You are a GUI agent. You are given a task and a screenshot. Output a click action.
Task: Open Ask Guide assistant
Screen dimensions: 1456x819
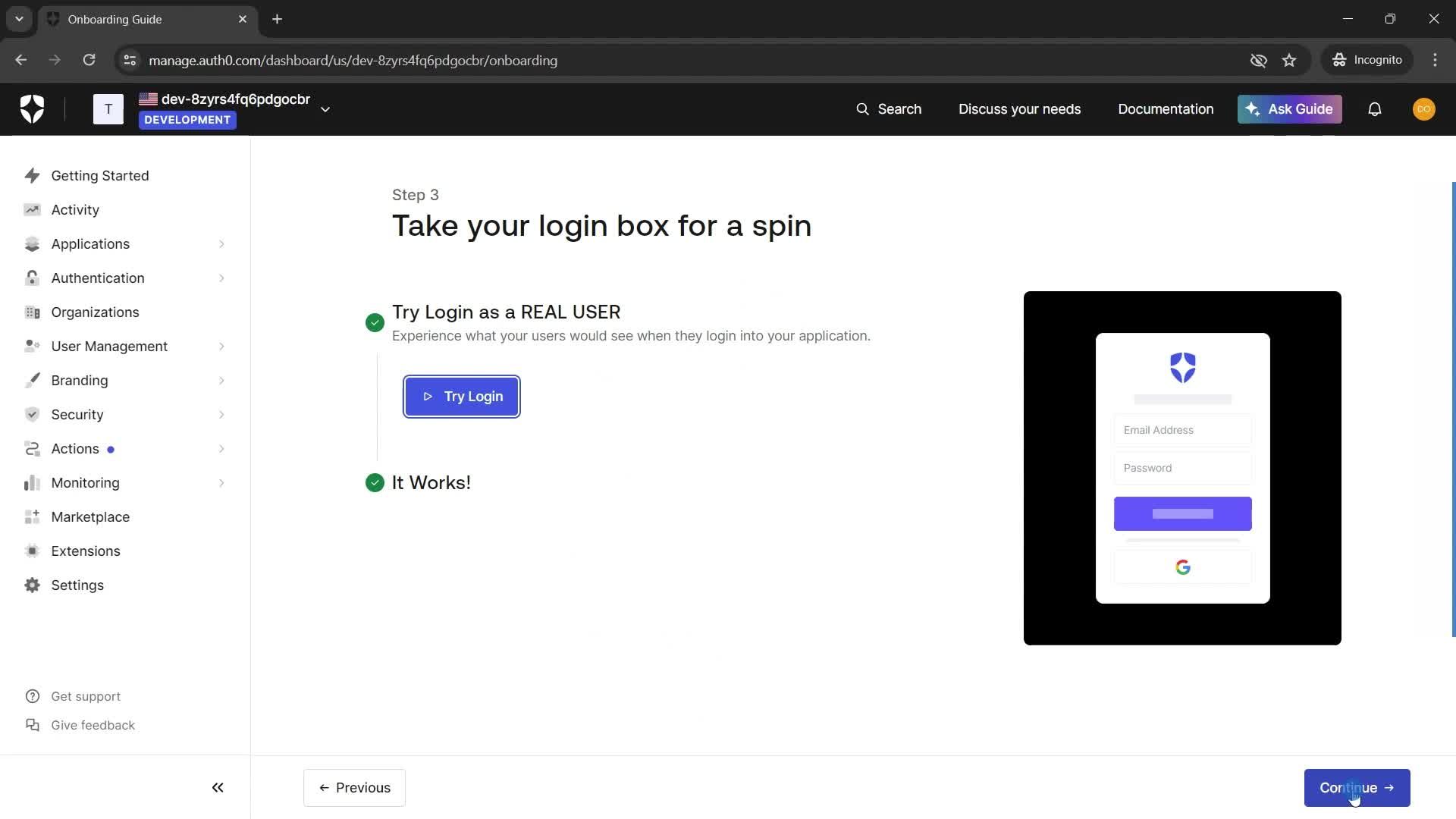tap(1289, 109)
